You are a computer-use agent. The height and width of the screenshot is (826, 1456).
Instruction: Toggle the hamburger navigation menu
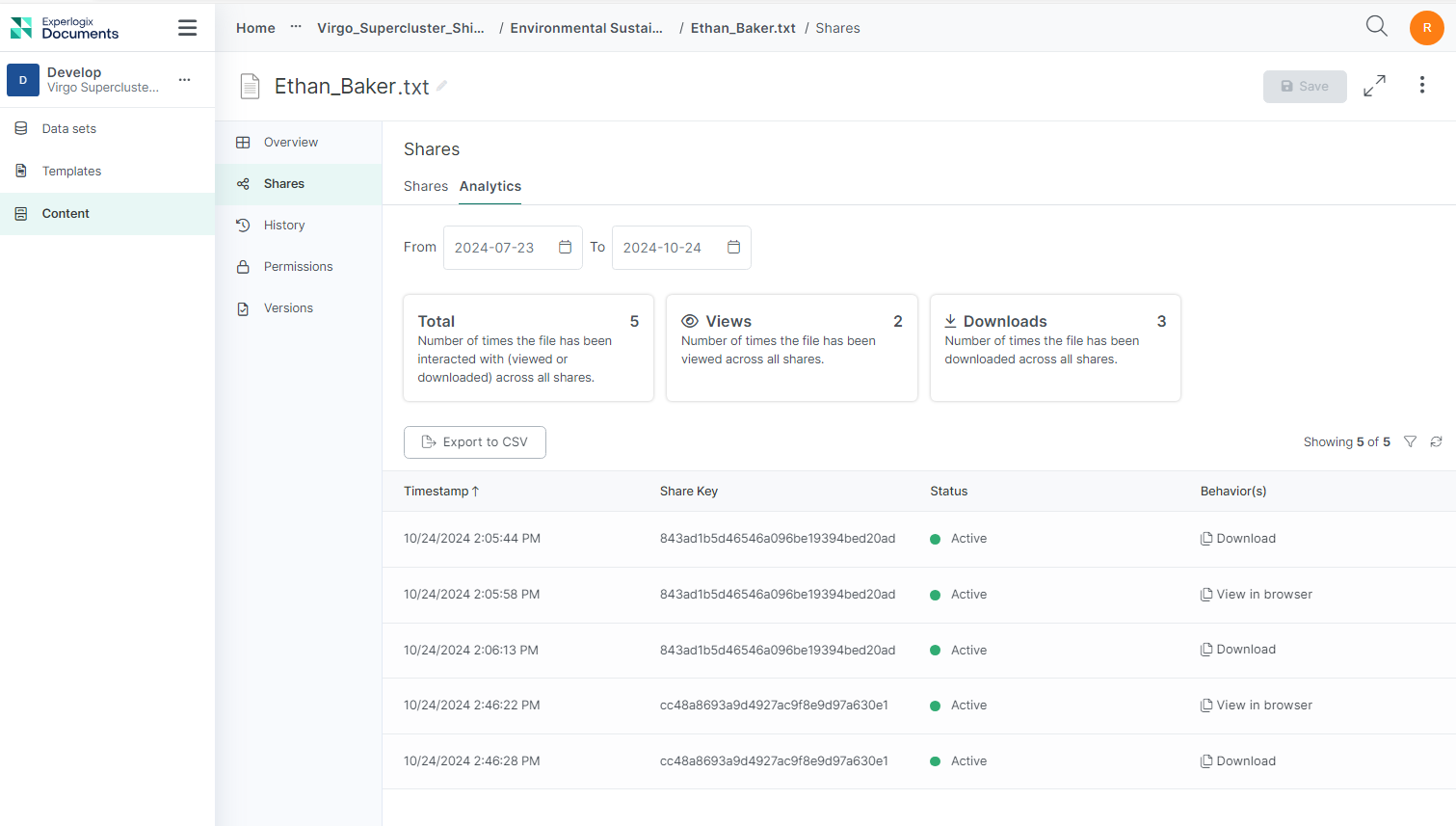(187, 28)
